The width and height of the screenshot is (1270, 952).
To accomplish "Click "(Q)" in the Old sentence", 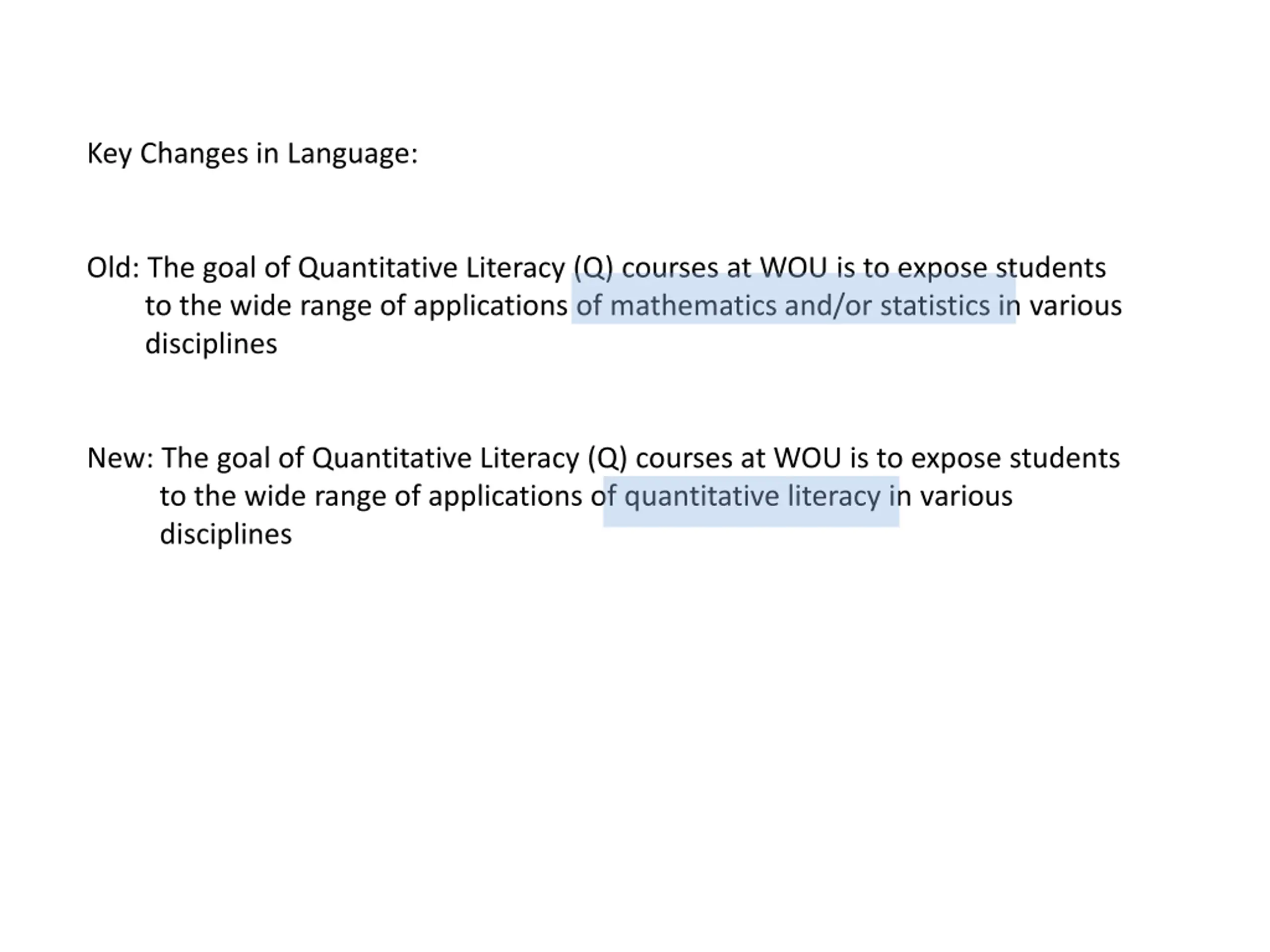I will [x=593, y=268].
